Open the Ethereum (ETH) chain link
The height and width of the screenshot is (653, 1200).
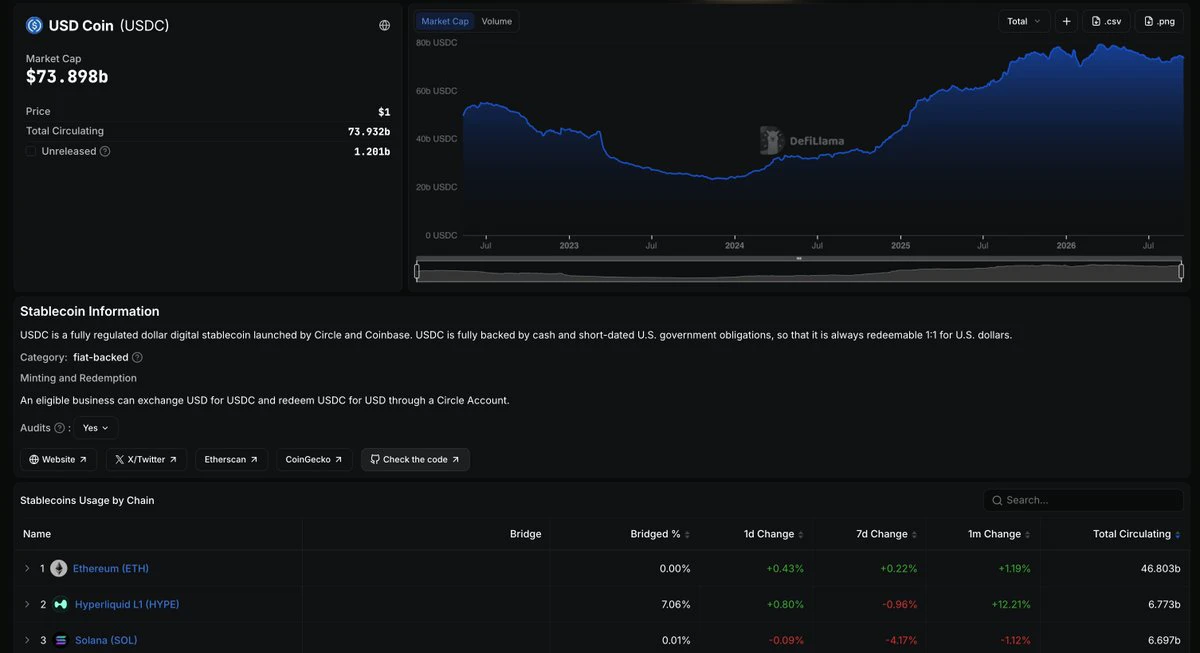[111, 568]
